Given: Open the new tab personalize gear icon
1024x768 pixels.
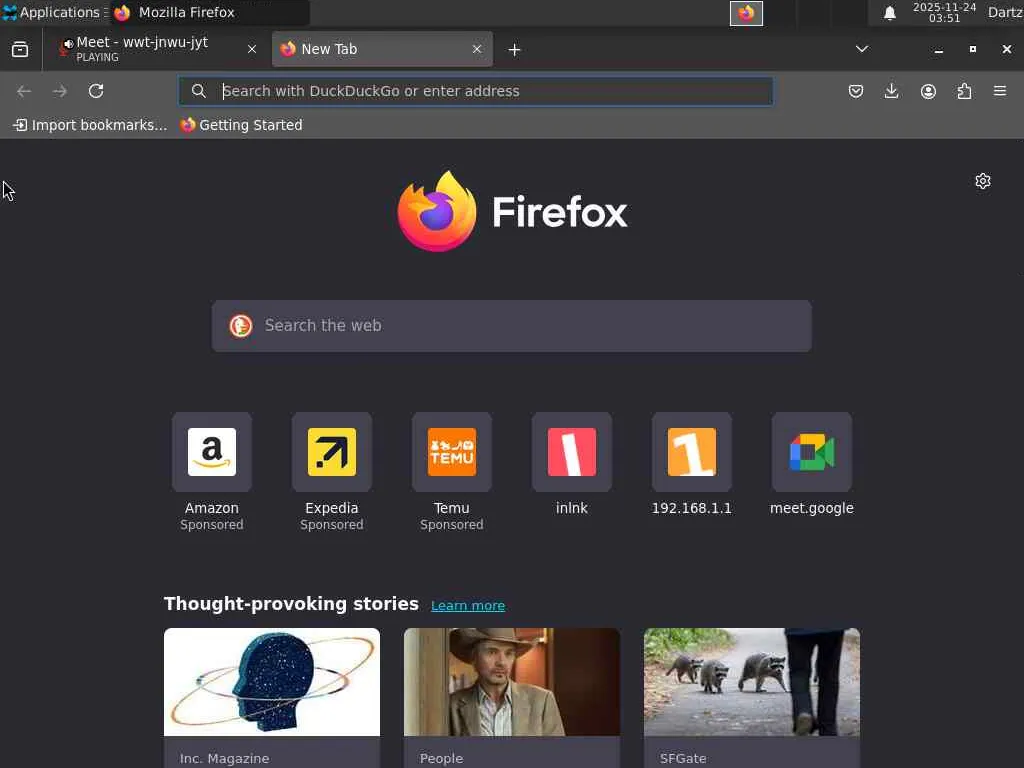Looking at the screenshot, I should click(983, 181).
